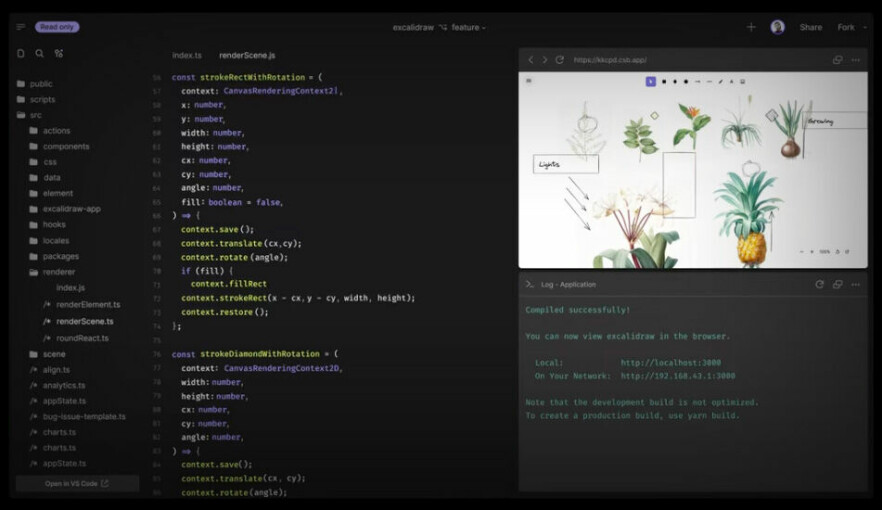Screen dimensions: 882x510
Task: Select the Excalidraw pencil draw tool
Action: [x=721, y=82]
